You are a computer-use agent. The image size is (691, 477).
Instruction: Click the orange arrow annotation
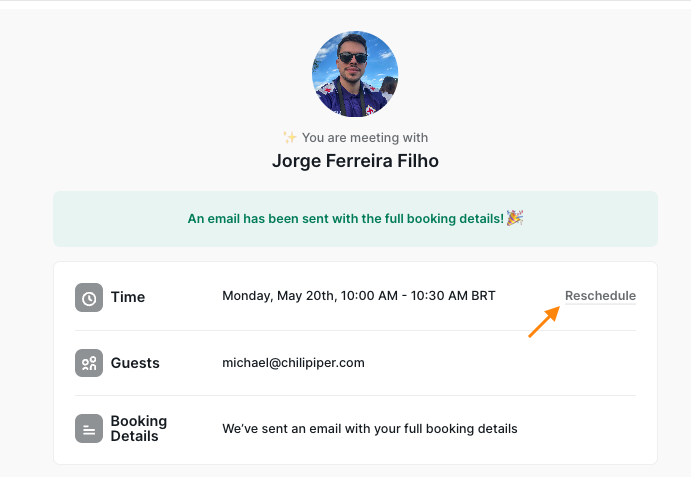544,322
